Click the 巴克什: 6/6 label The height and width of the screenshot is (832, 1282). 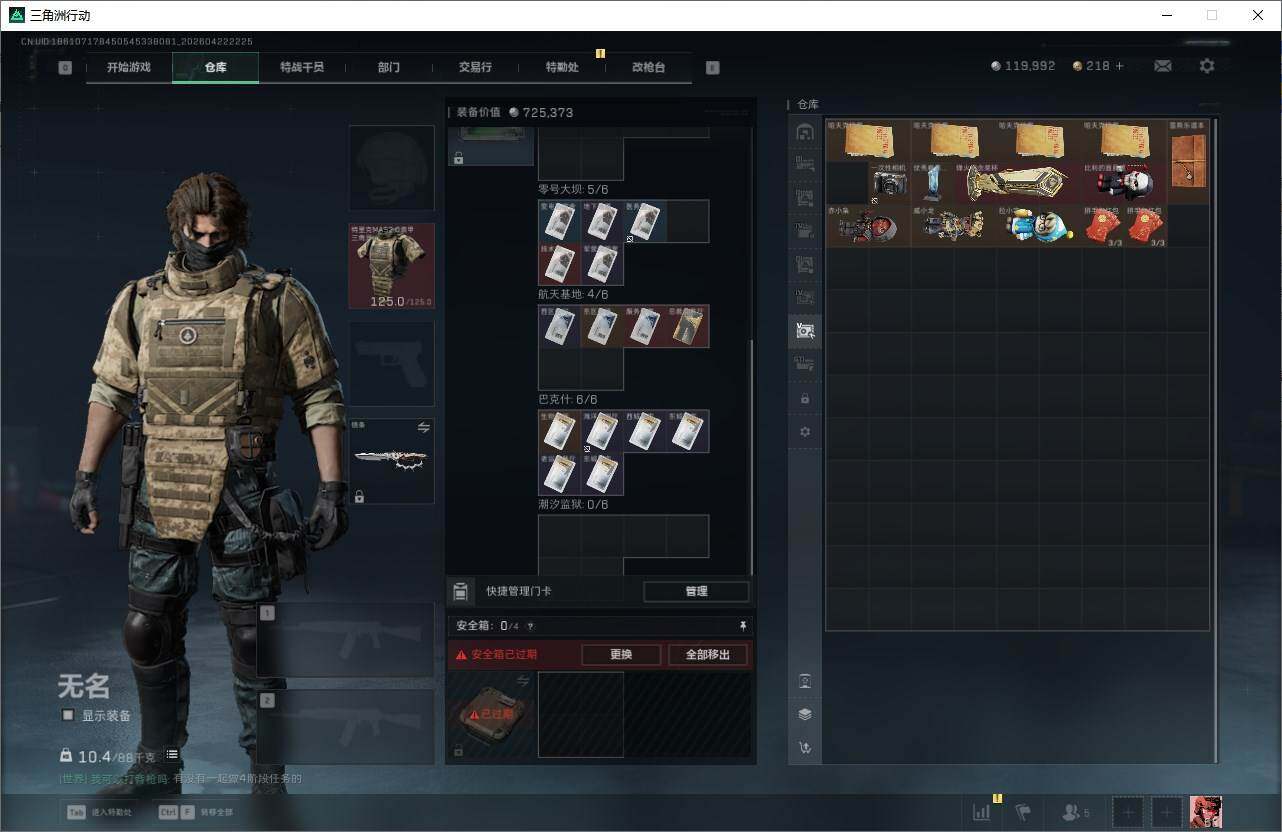tap(567, 399)
